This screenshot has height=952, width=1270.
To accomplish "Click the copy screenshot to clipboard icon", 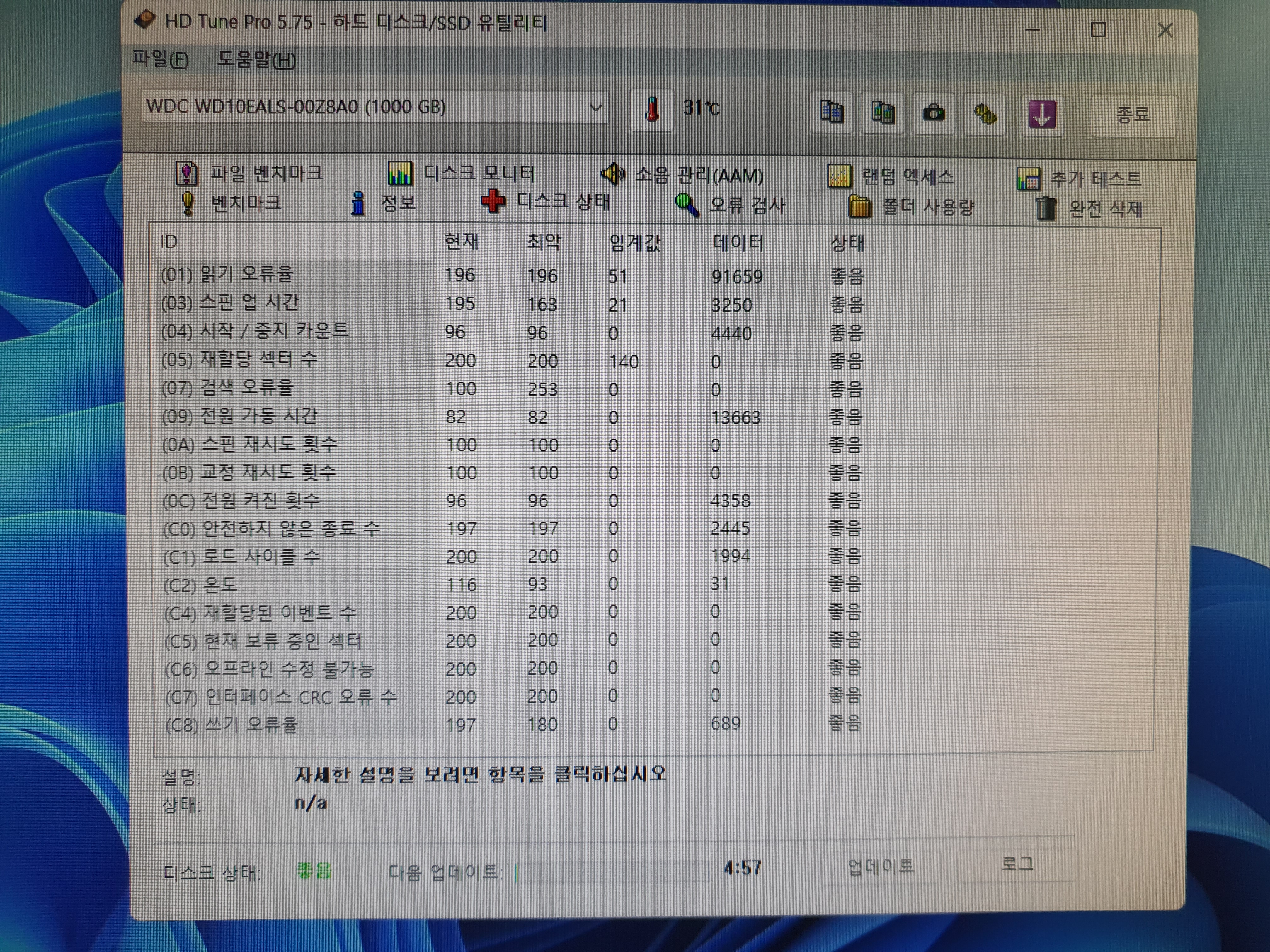I will point(883,113).
